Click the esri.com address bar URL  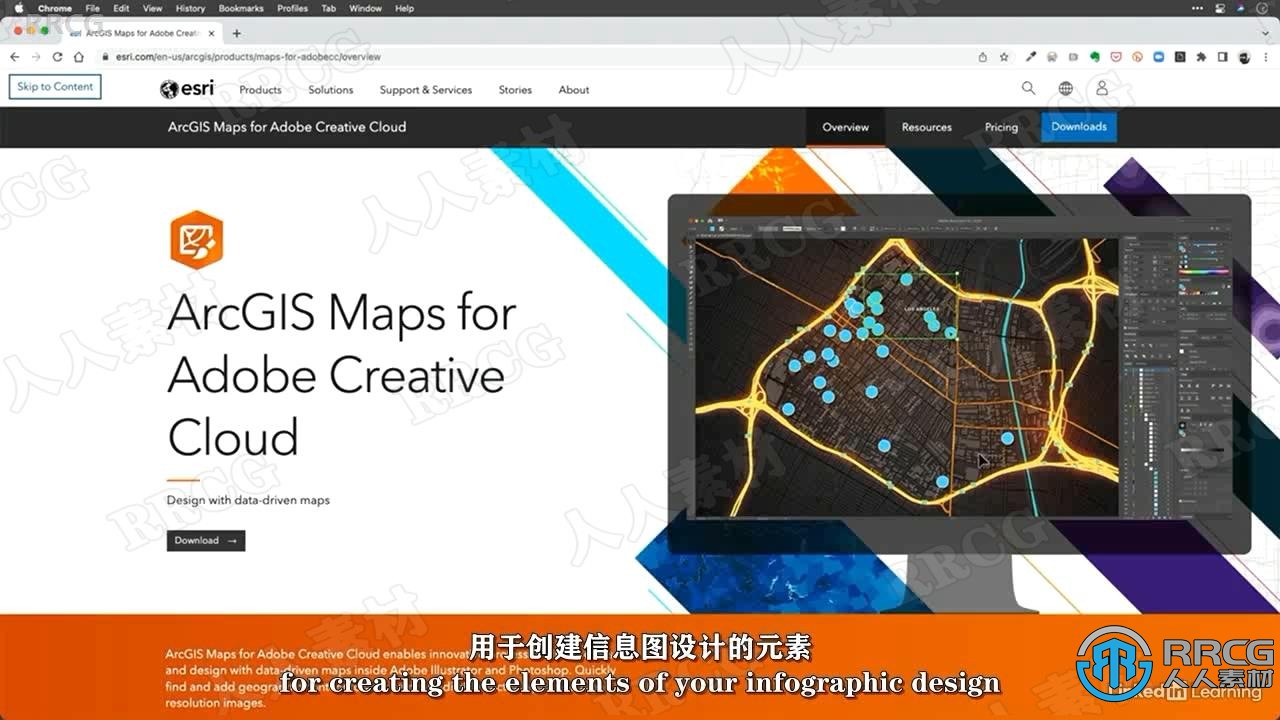point(247,57)
